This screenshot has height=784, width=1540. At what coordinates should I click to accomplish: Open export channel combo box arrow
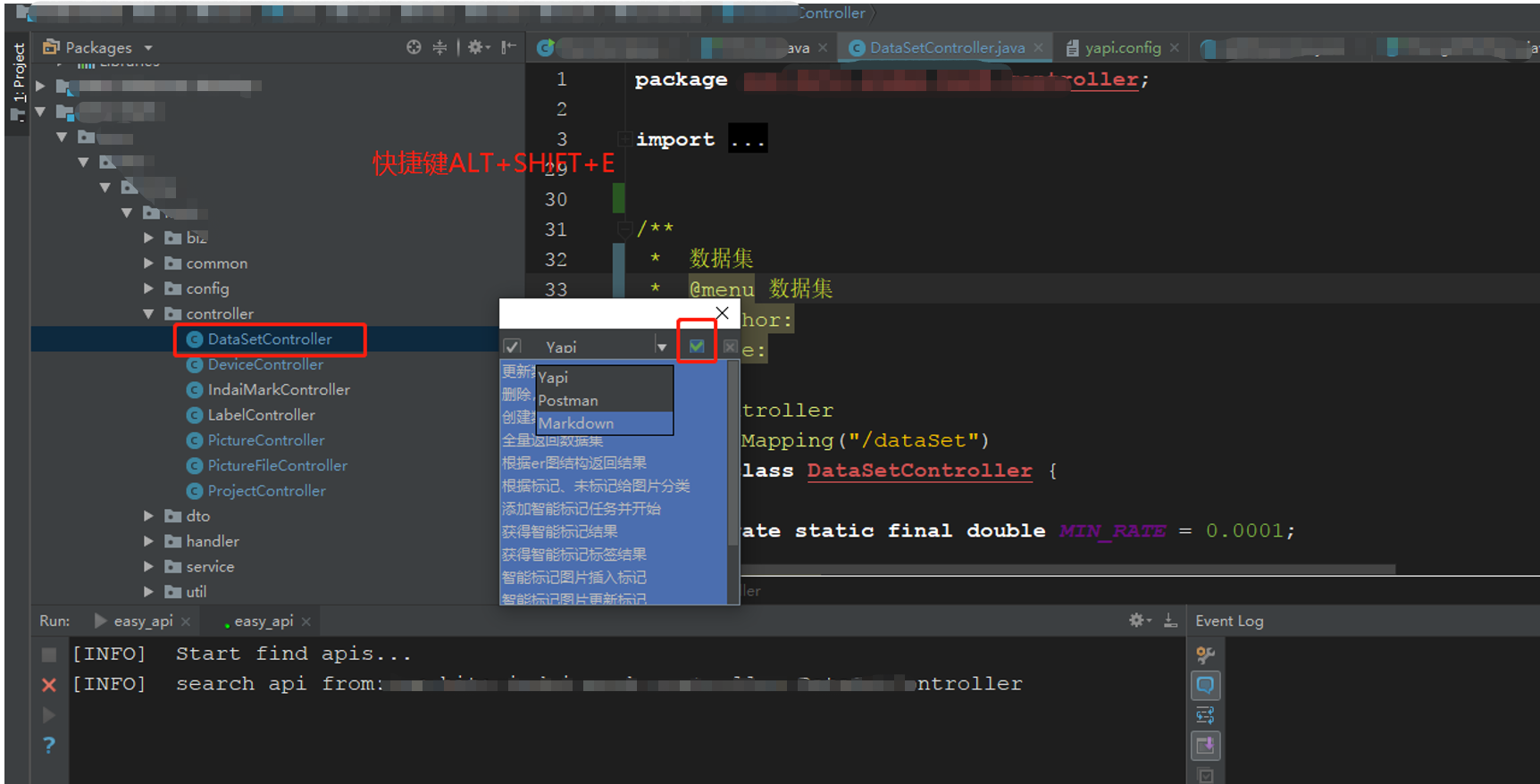662,346
